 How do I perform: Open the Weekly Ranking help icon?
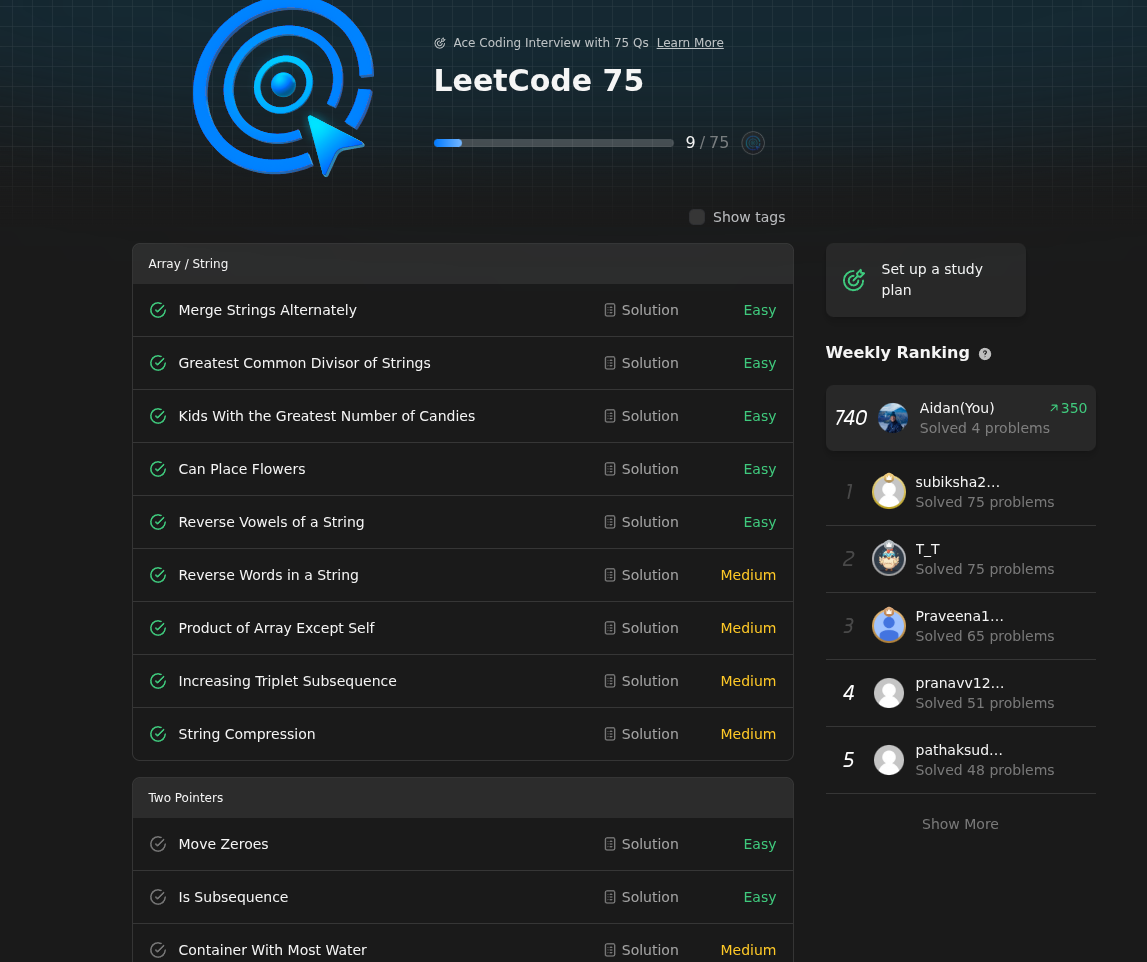pos(985,354)
